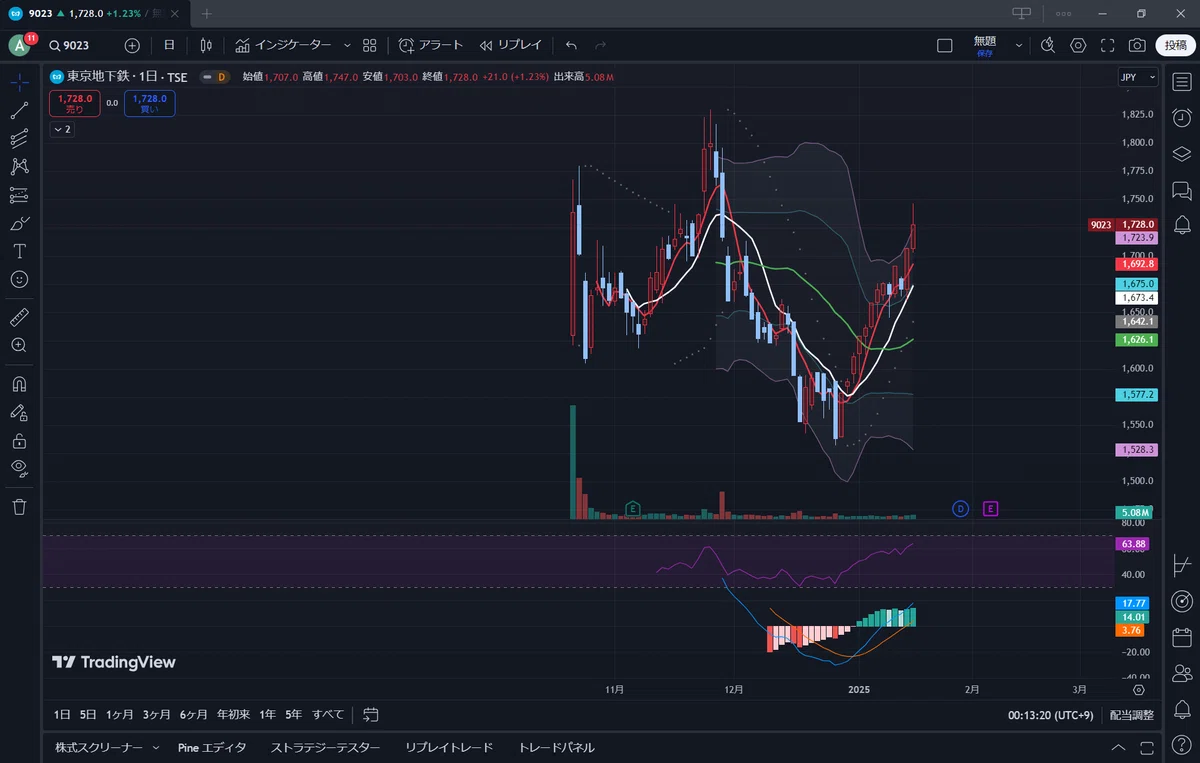The height and width of the screenshot is (763, 1200).
Task: Expand the 無題 layout menu arrow
Action: 1019,45
